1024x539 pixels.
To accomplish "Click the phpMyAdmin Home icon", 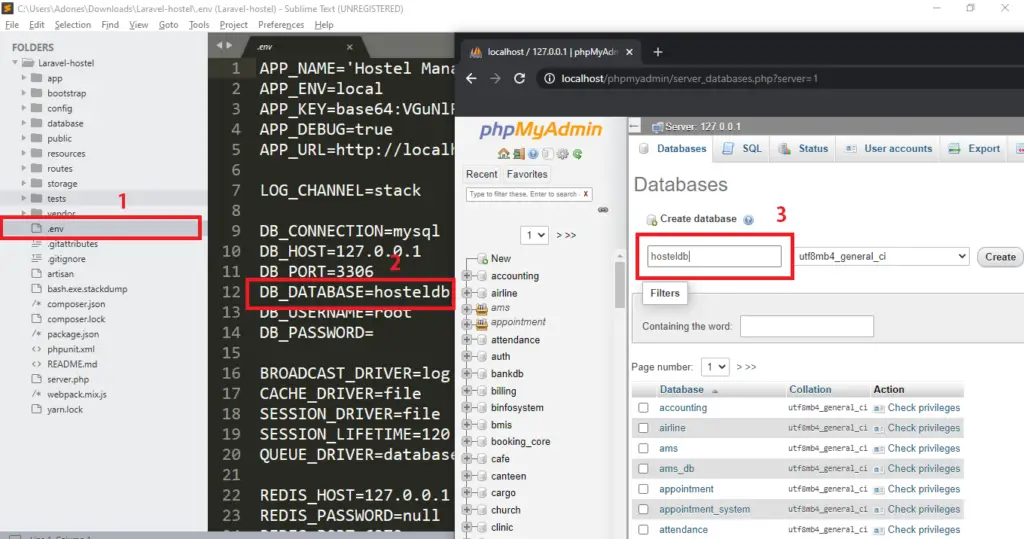I will pos(506,154).
